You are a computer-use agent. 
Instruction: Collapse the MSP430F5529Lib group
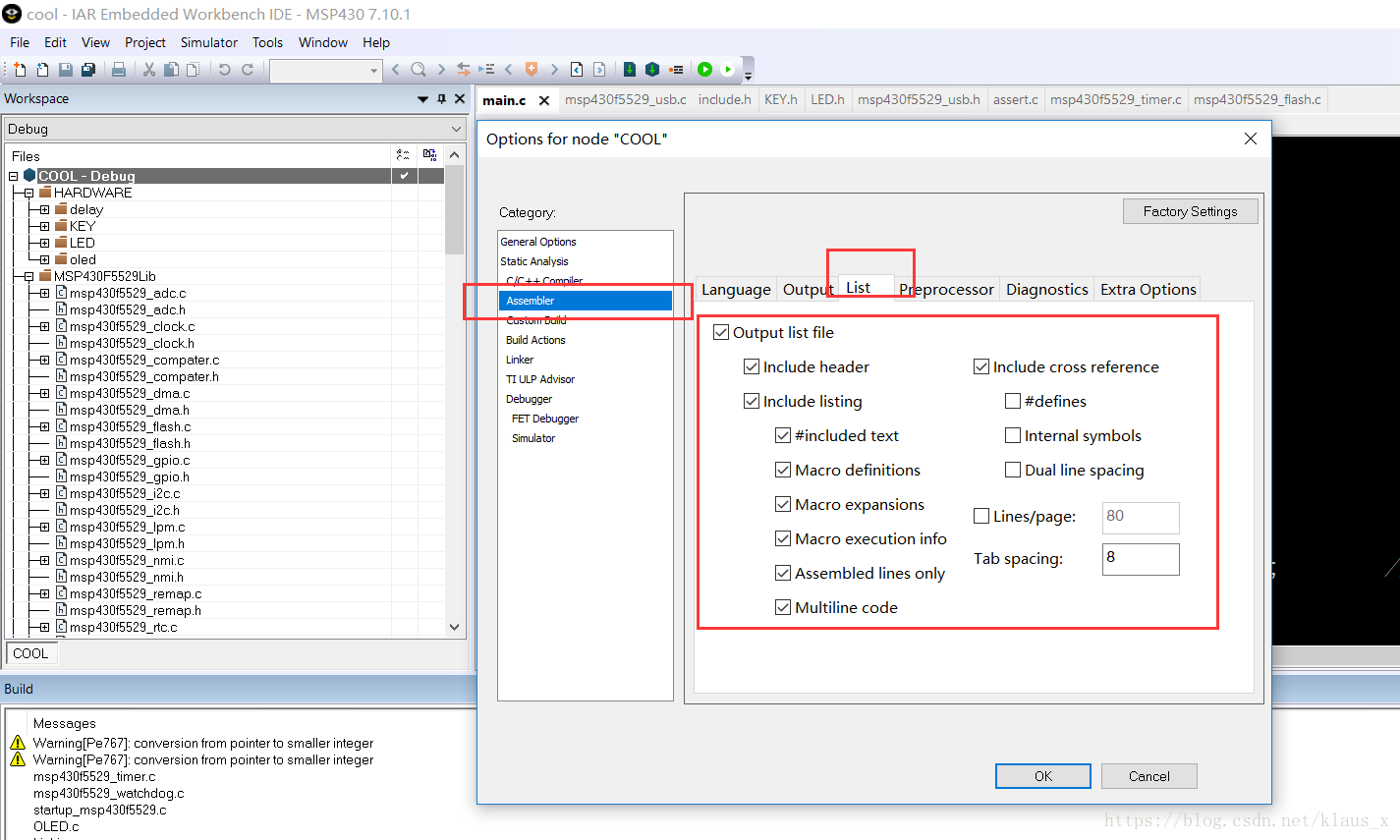(x=29, y=276)
